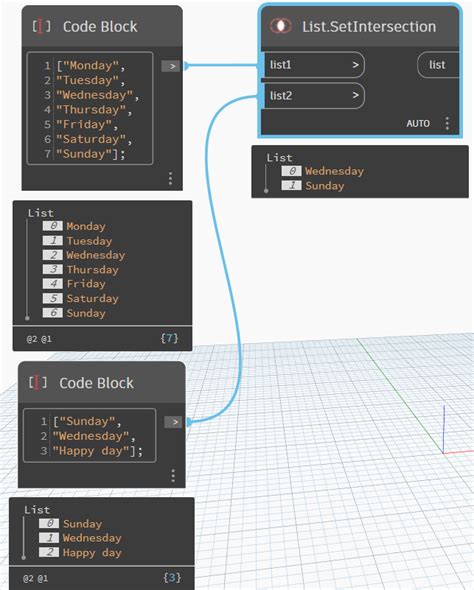Click the list2 input port
Viewport: 474px width, 590px height.
pos(313,96)
